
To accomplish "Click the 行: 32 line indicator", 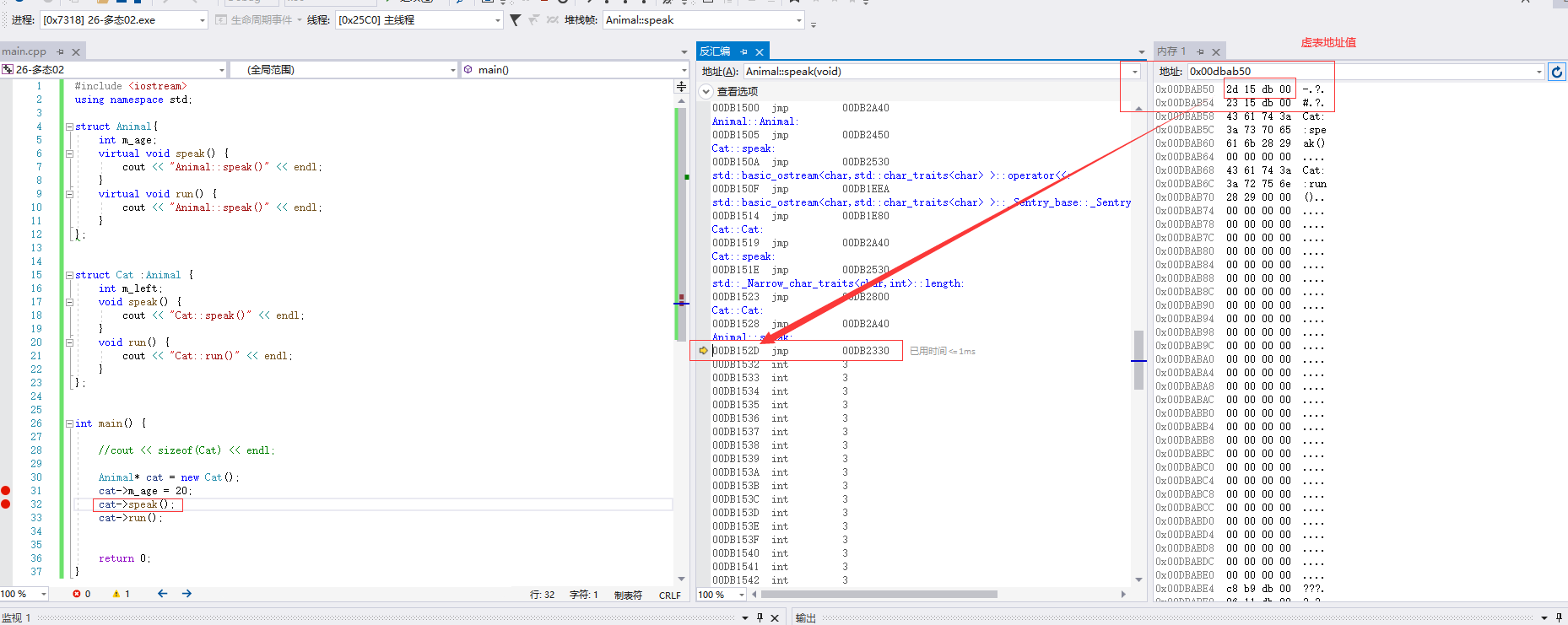I will [x=543, y=595].
